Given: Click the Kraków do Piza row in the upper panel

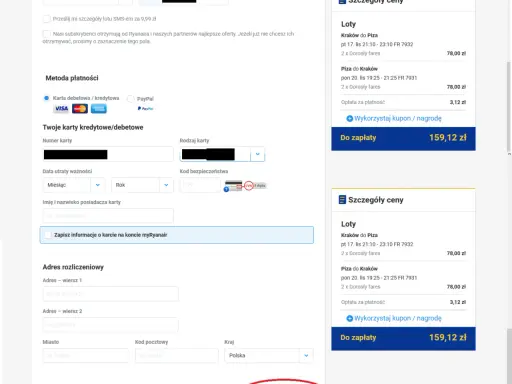Looking at the screenshot, I should click(359, 35).
